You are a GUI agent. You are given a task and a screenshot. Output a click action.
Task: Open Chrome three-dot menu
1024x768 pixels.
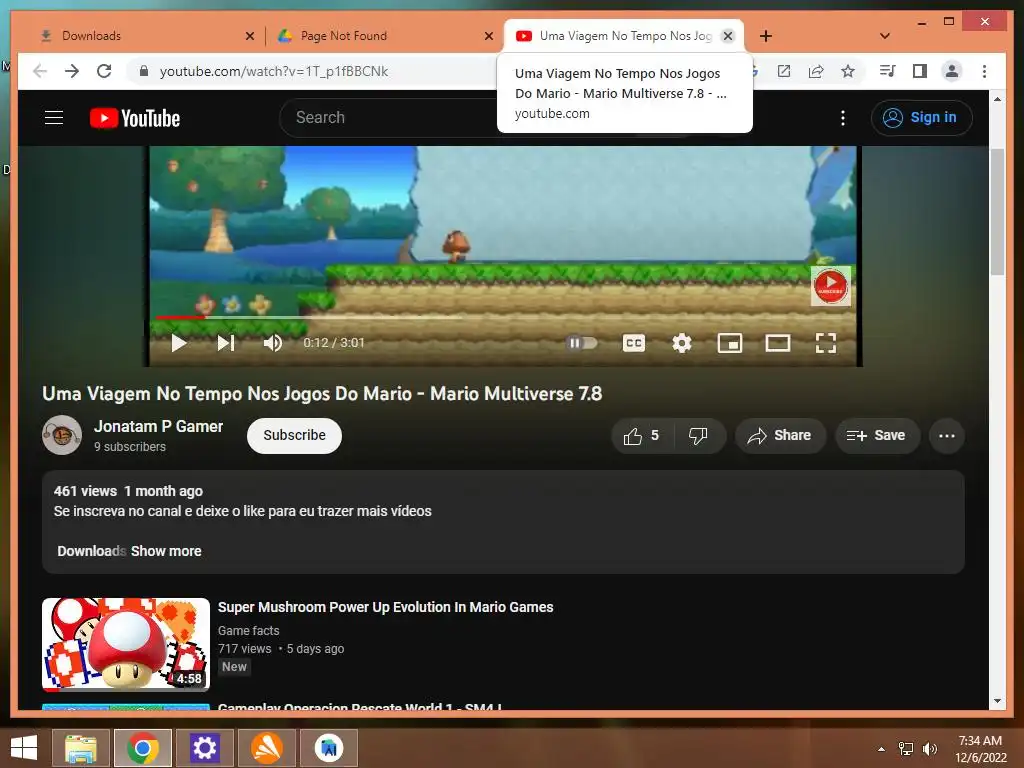point(984,71)
